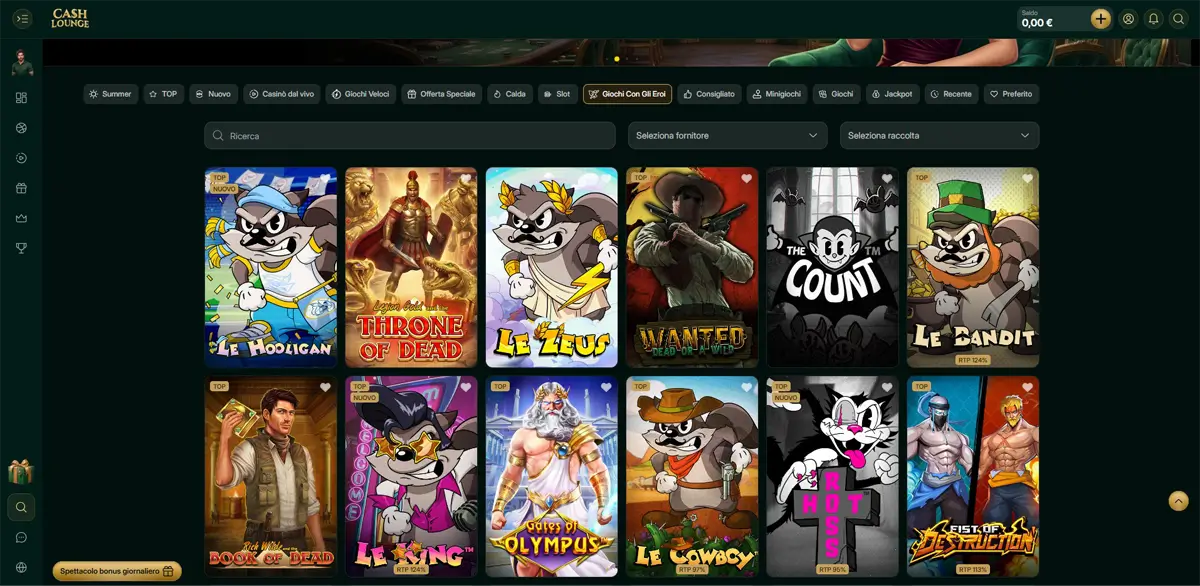Open the Gates of Olympus game thumbnail

(x=551, y=476)
